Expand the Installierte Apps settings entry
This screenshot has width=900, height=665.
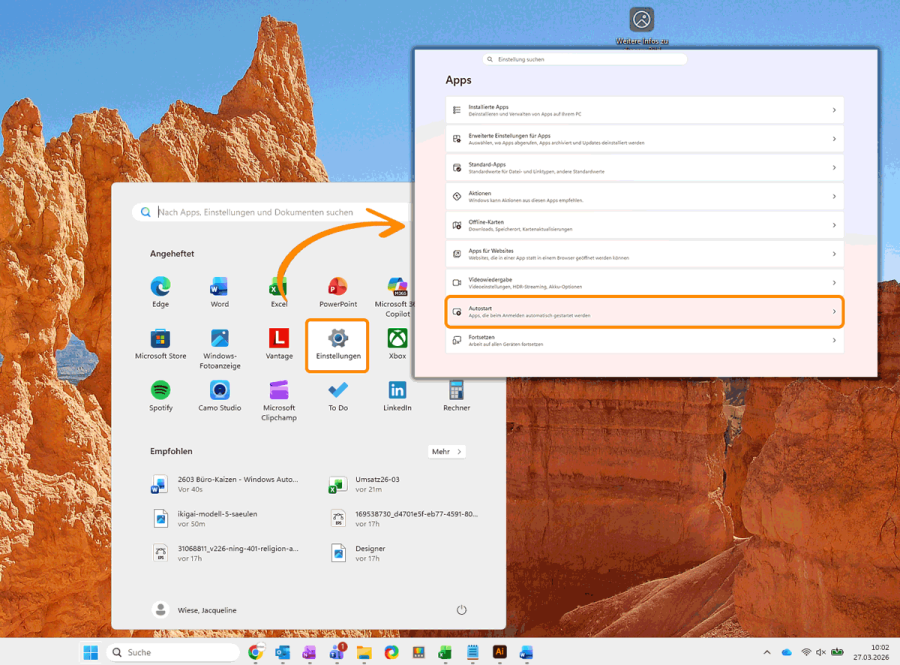click(x=643, y=110)
